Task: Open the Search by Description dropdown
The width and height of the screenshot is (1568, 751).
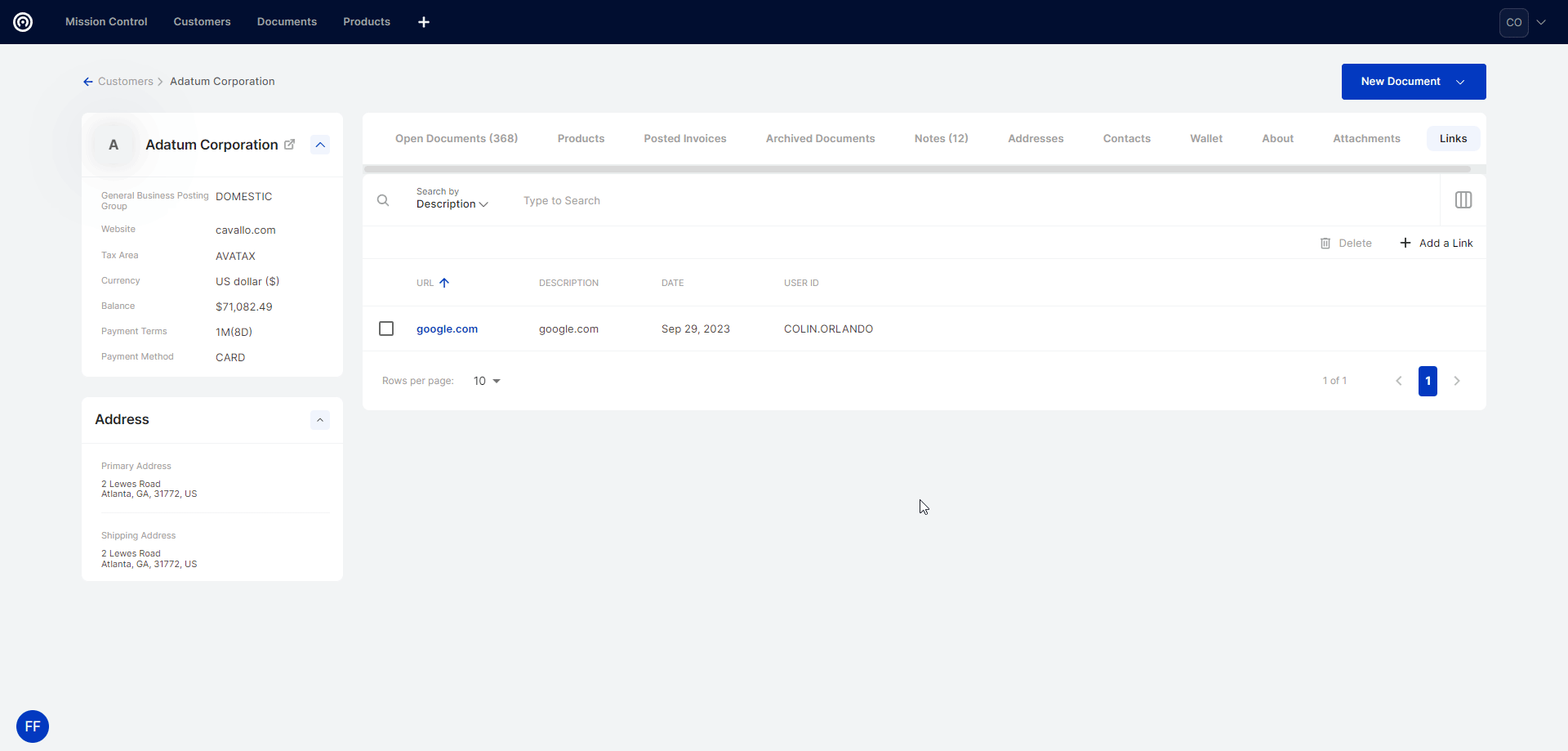Action: (452, 203)
